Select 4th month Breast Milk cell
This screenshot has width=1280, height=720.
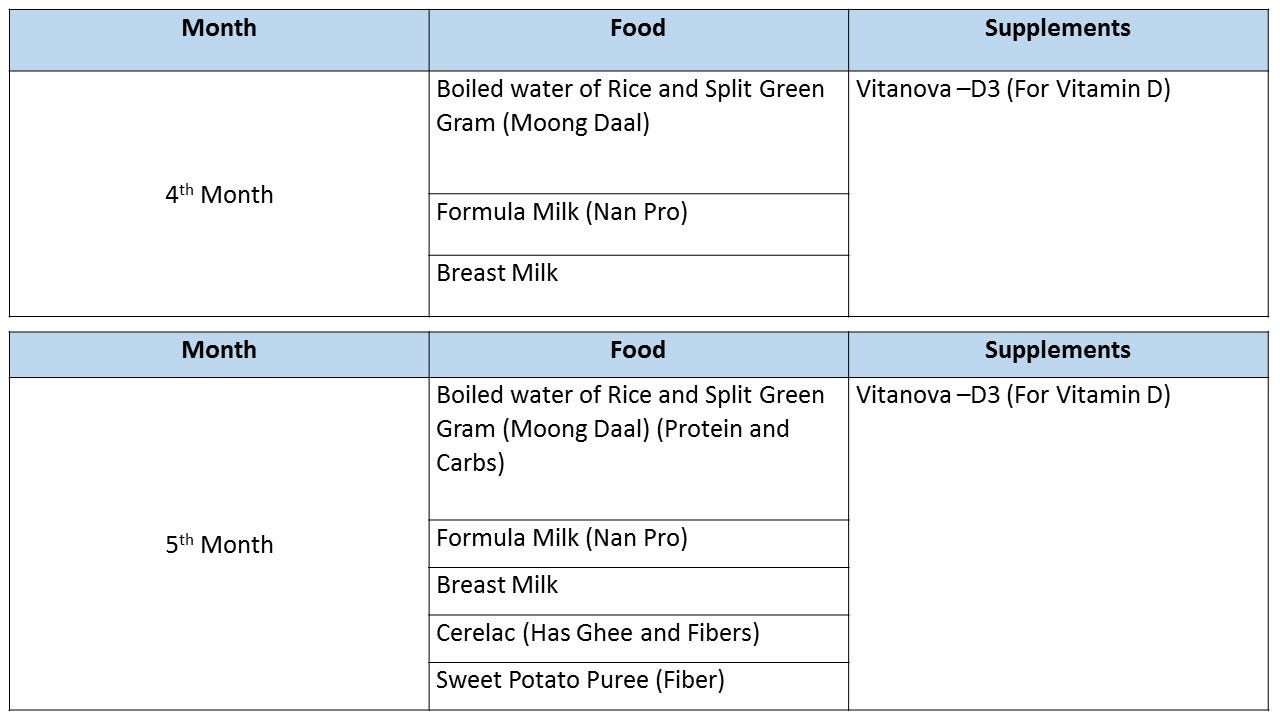tap(638, 286)
